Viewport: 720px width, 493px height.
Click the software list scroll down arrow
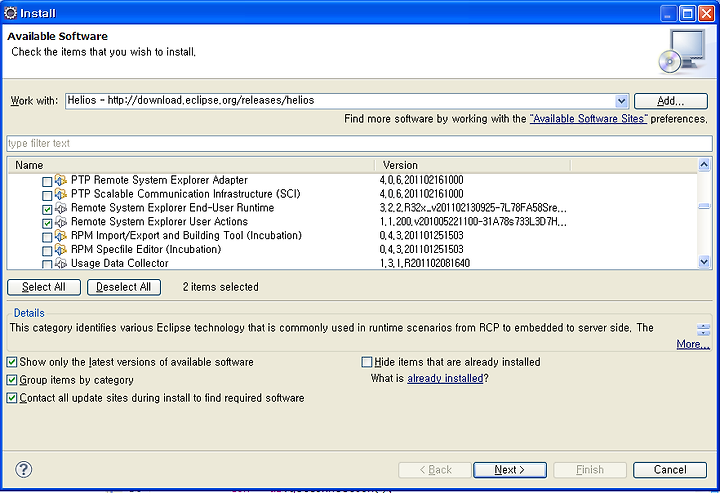coord(704,262)
